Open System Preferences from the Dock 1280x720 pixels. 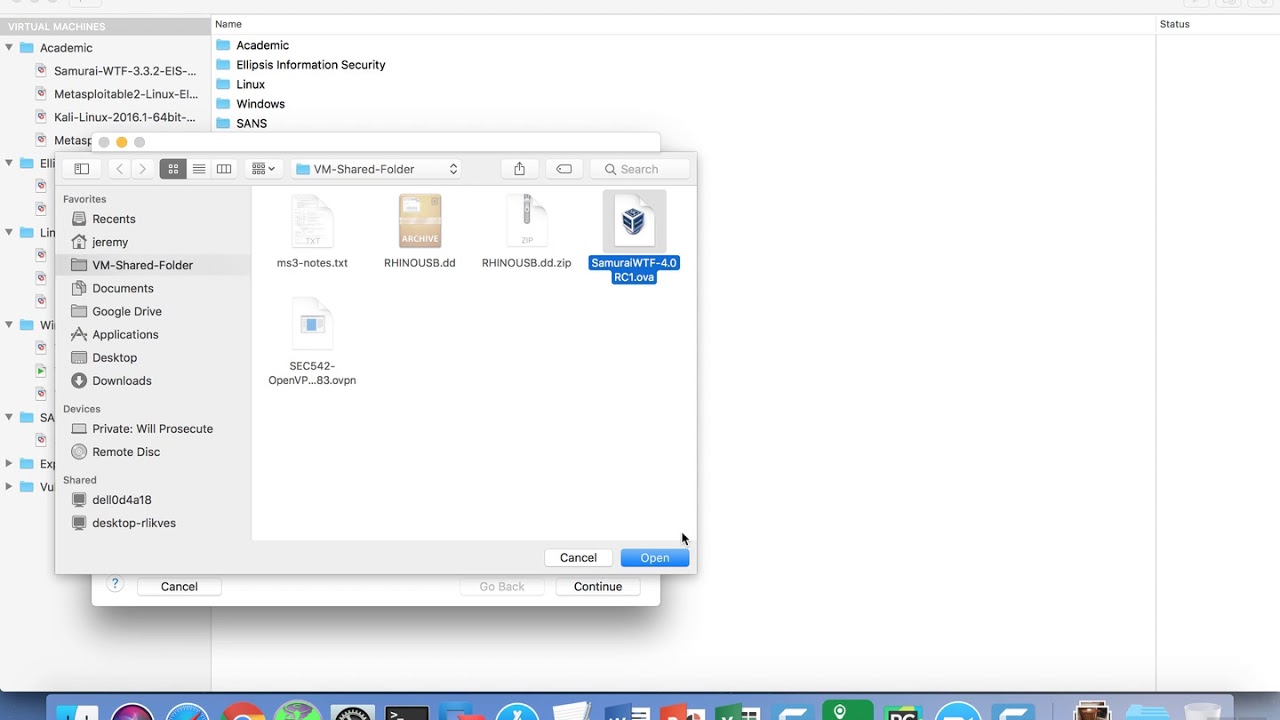[352, 712]
